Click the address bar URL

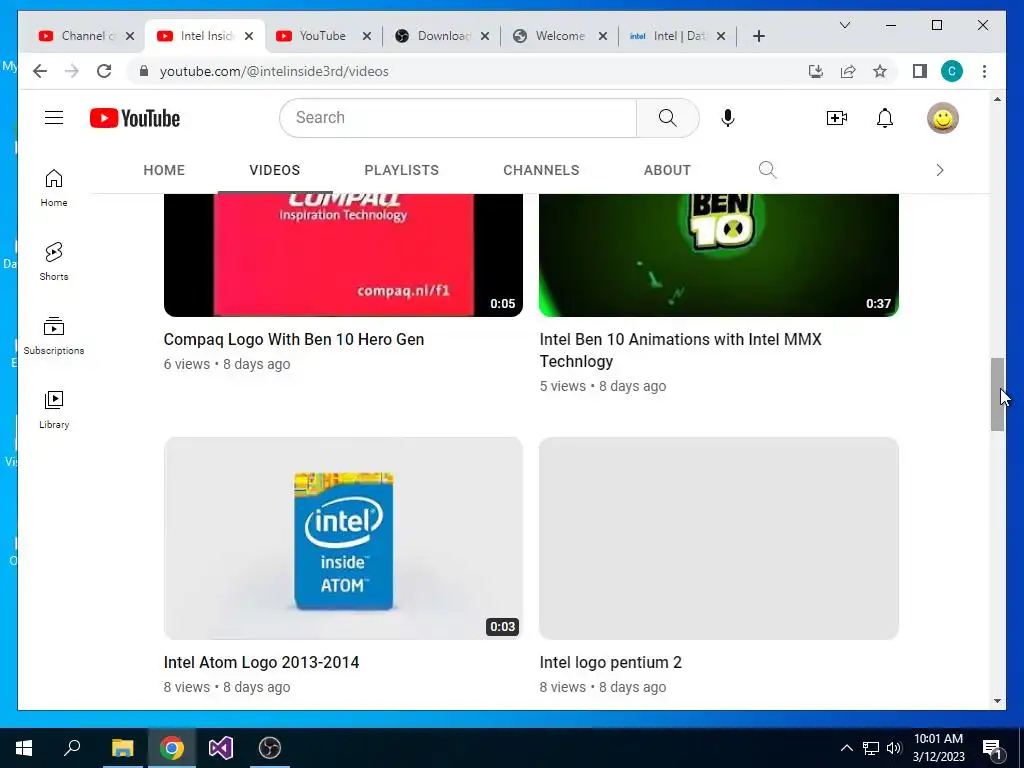[x=274, y=71]
